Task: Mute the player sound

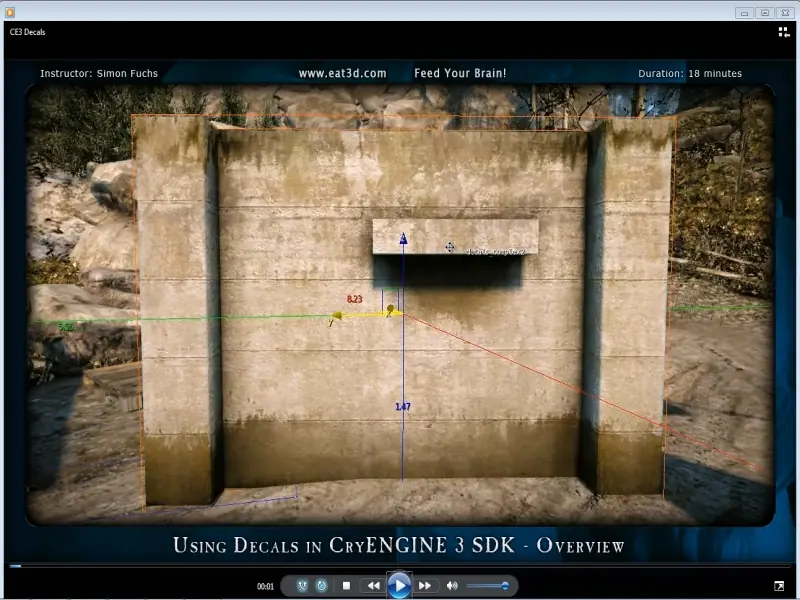Action: (x=452, y=586)
